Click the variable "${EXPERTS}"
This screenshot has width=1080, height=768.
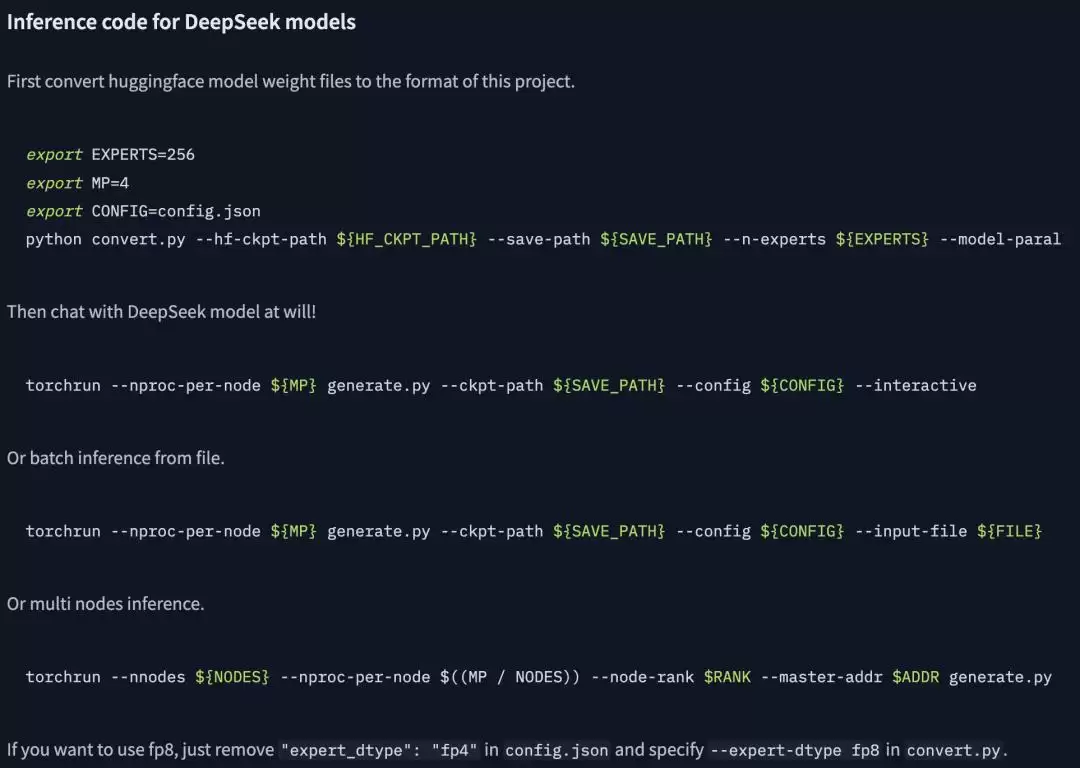(x=882, y=239)
